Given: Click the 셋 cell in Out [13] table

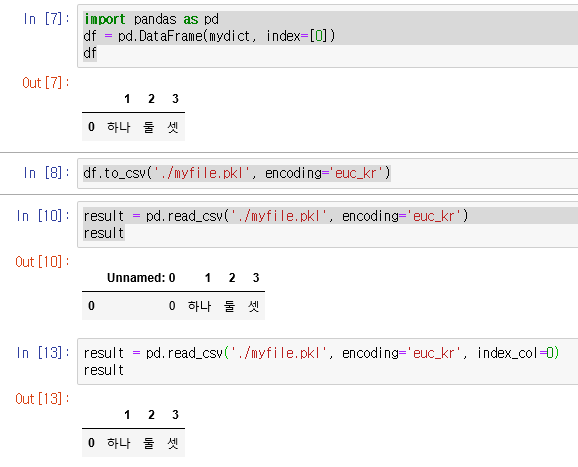Looking at the screenshot, I should 173,443.
